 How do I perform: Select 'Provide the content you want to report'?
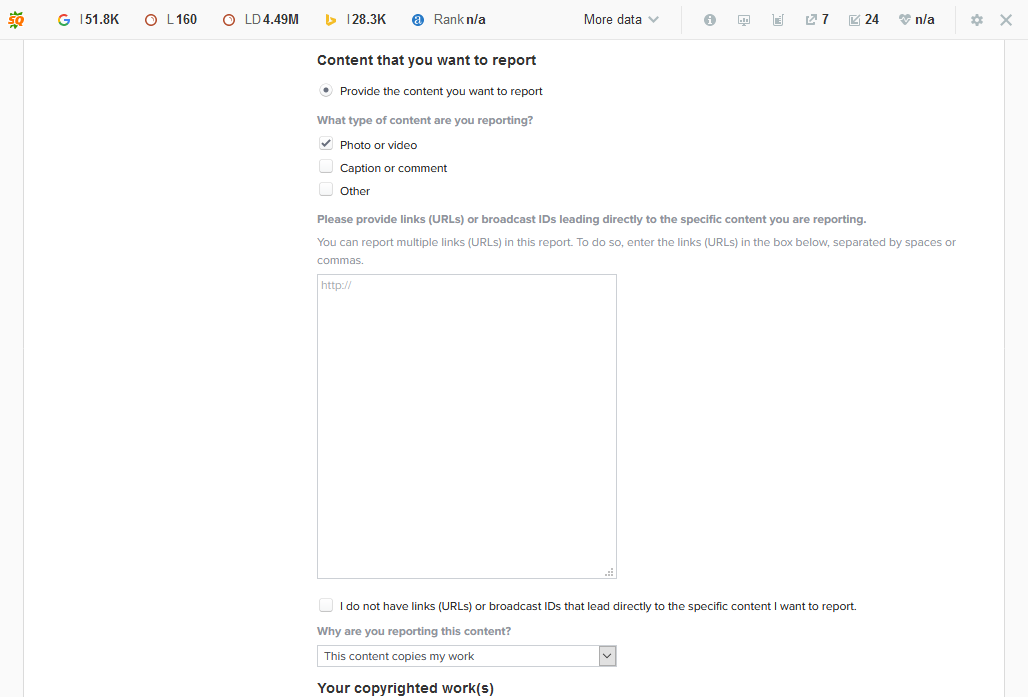tap(326, 91)
